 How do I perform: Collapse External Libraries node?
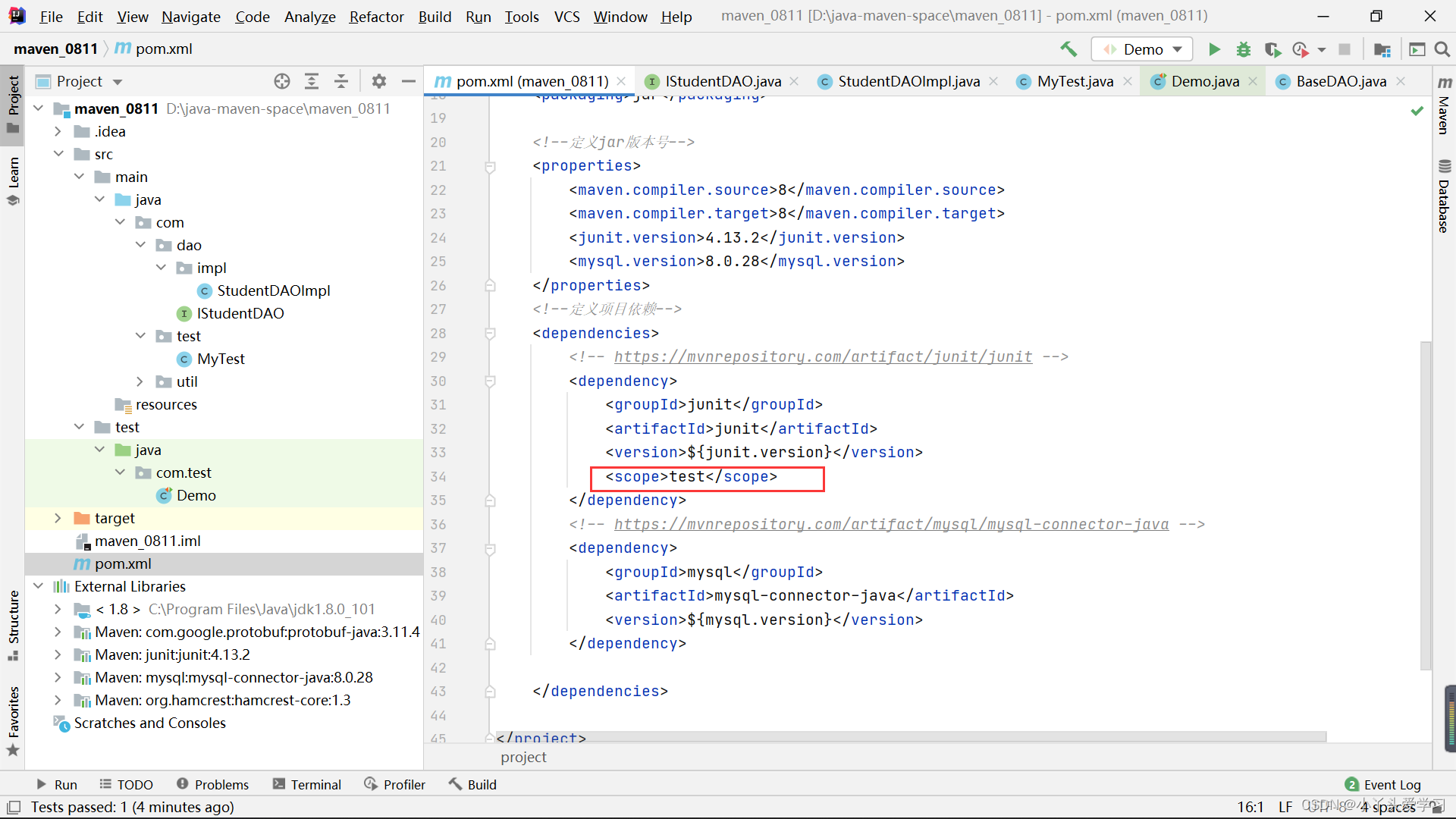tap(39, 586)
